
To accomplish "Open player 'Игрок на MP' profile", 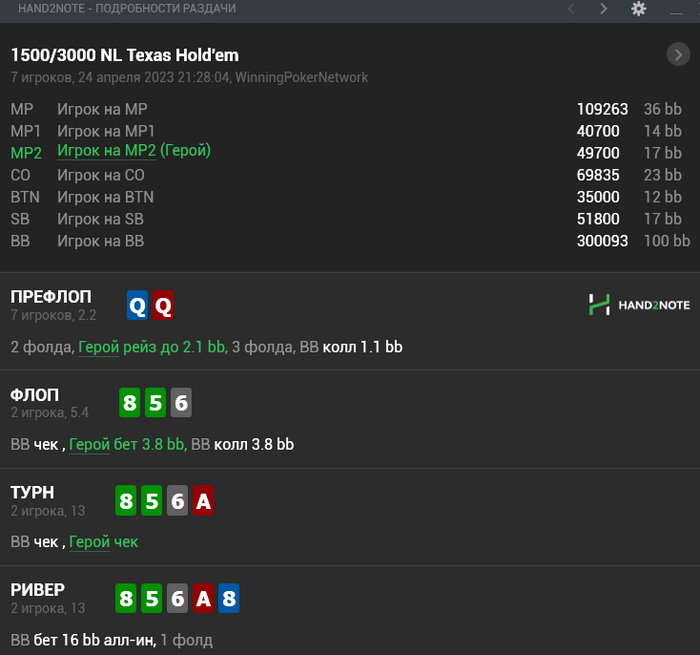I will [101, 109].
